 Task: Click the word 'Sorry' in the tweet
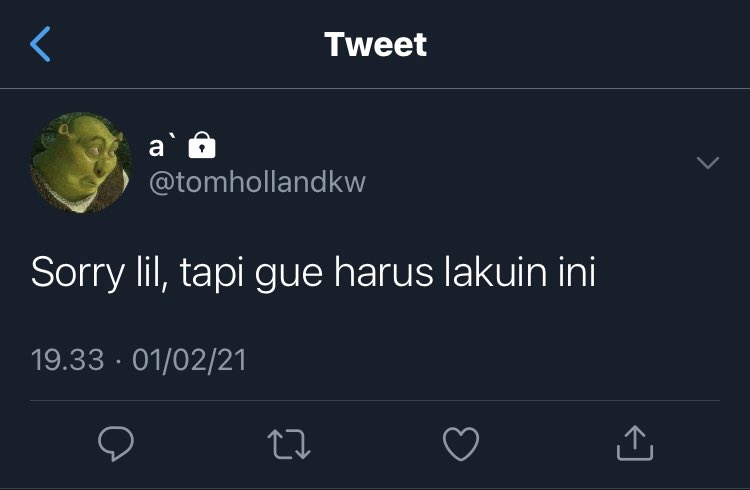click(78, 274)
